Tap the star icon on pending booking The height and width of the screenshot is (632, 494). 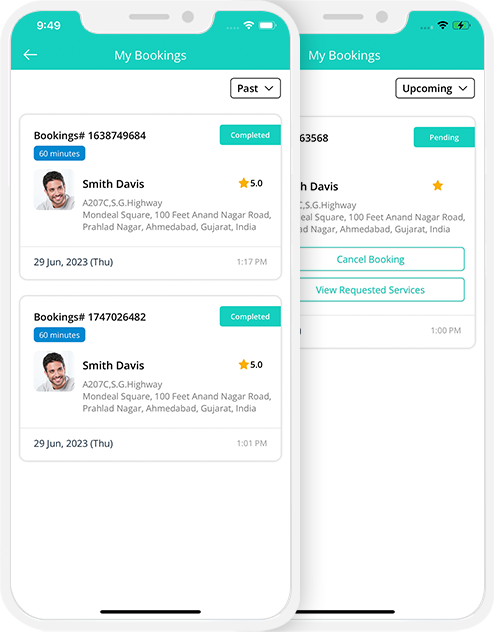(x=438, y=185)
